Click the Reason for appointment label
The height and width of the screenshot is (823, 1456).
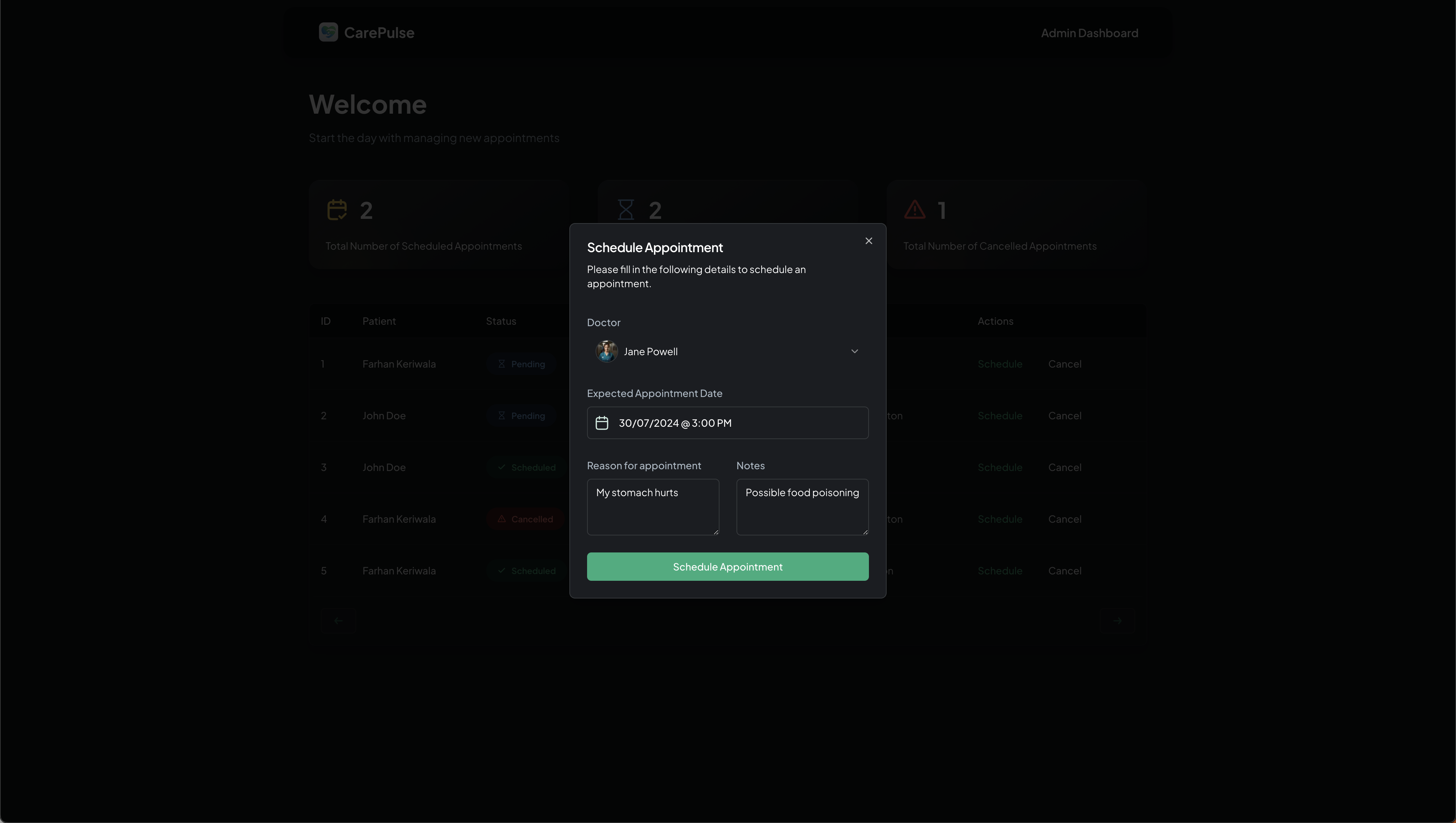[644, 466]
